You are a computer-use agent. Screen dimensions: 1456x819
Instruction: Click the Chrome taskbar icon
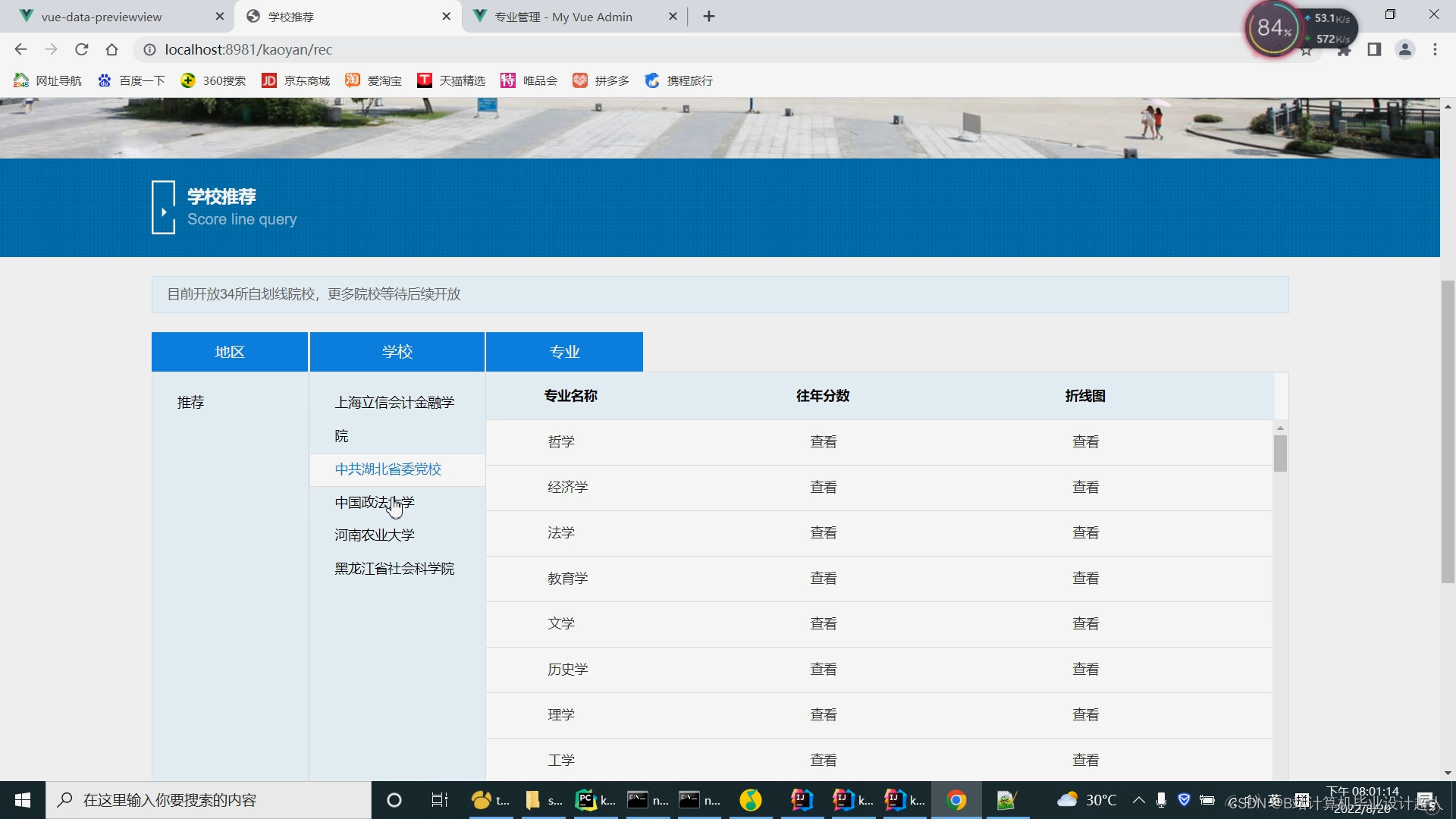coord(956,800)
